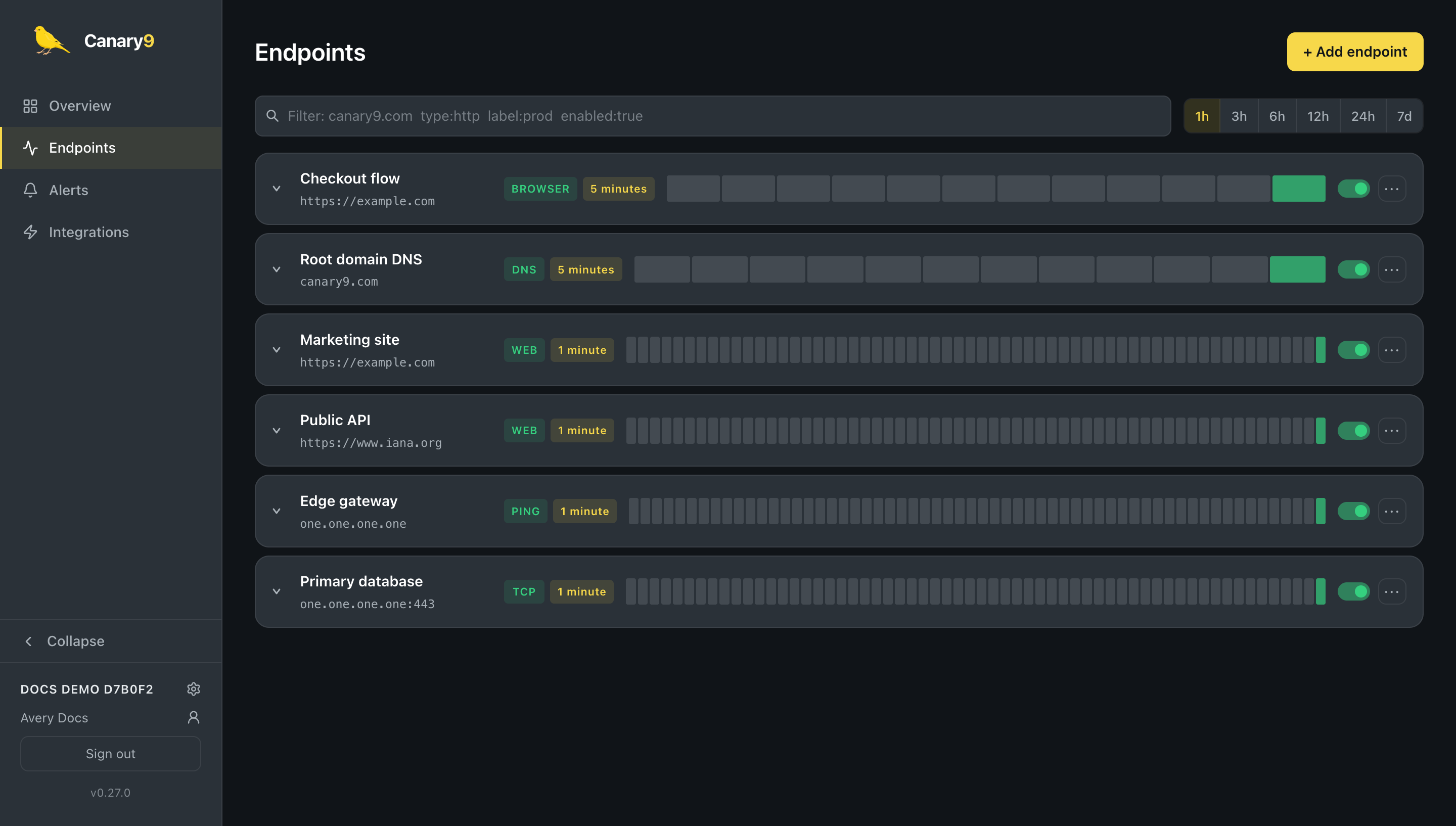Select the 6h time range
The image size is (1456, 826).
point(1277,116)
